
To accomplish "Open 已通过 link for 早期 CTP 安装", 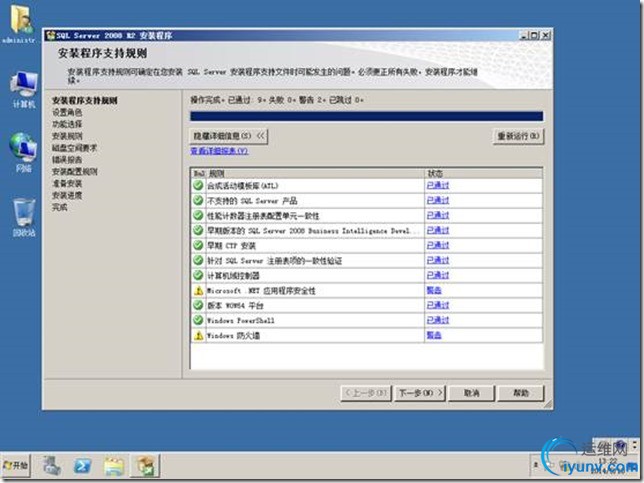I will pyautogui.click(x=438, y=246).
